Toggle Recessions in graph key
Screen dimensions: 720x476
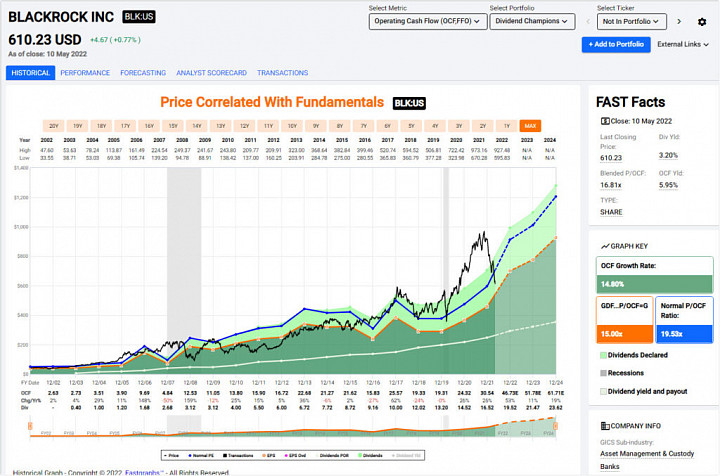622,373
